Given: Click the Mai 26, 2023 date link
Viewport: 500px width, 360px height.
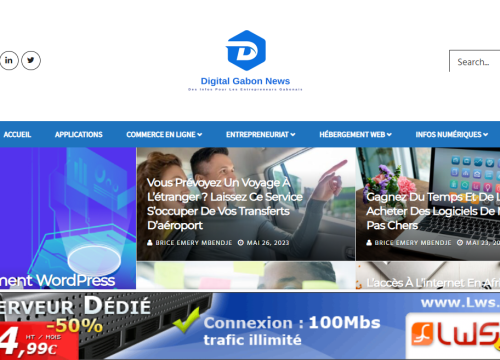Looking at the screenshot, I should click(x=268, y=243).
